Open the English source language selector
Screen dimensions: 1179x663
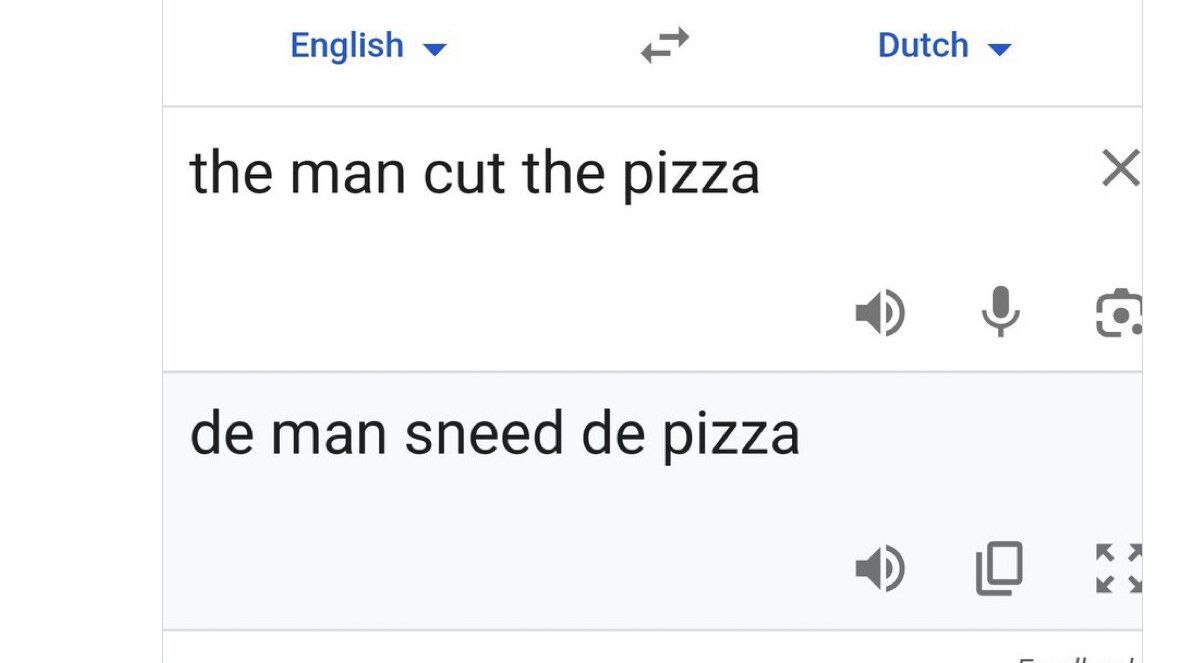click(x=347, y=46)
